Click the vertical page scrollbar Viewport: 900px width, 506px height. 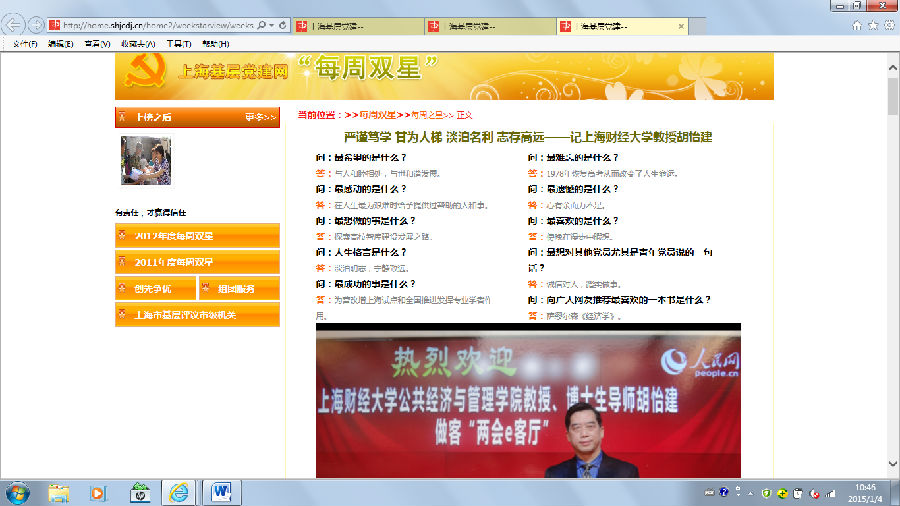click(x=892, y=250)
